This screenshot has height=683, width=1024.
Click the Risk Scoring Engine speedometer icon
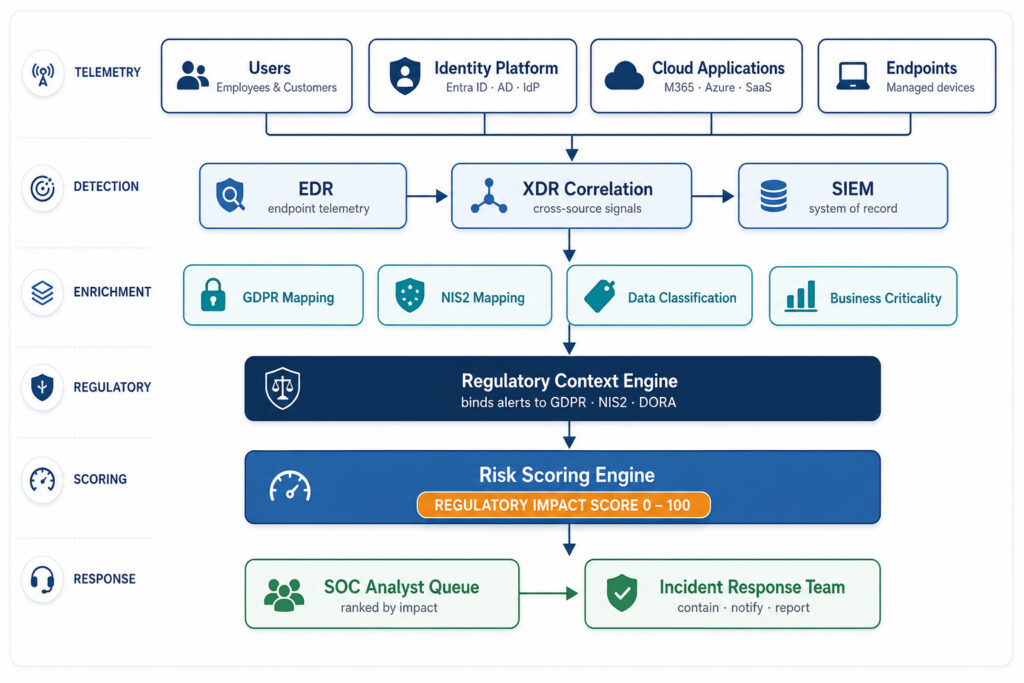pos(290,486)
